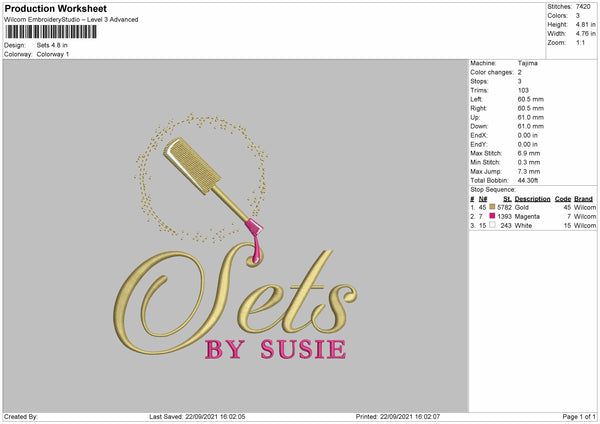Click the stitches count '7420'
Screen dimensions: 600x424
(583, 7)
